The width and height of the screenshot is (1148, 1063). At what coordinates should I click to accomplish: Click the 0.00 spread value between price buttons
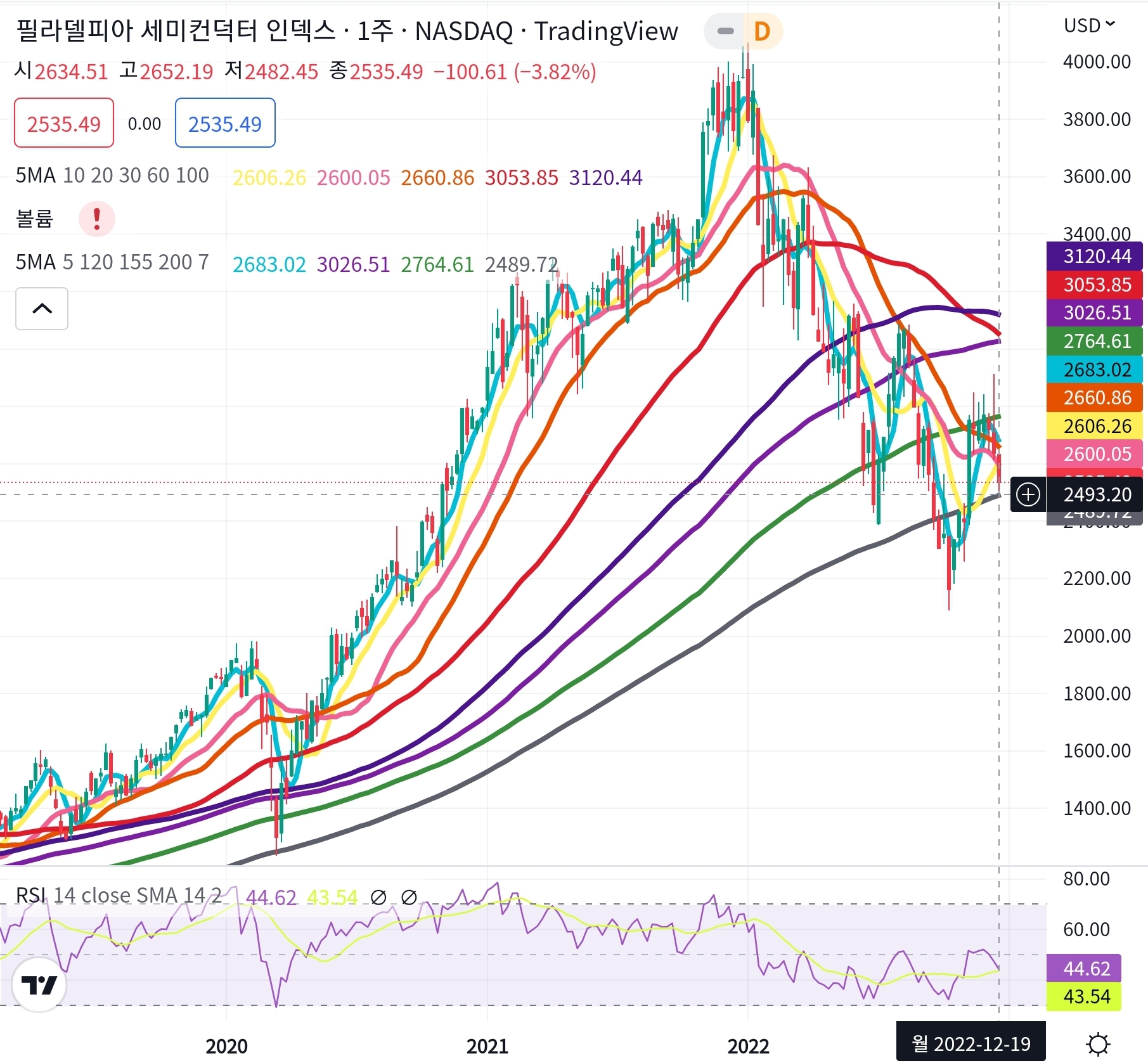coord(145,124)
